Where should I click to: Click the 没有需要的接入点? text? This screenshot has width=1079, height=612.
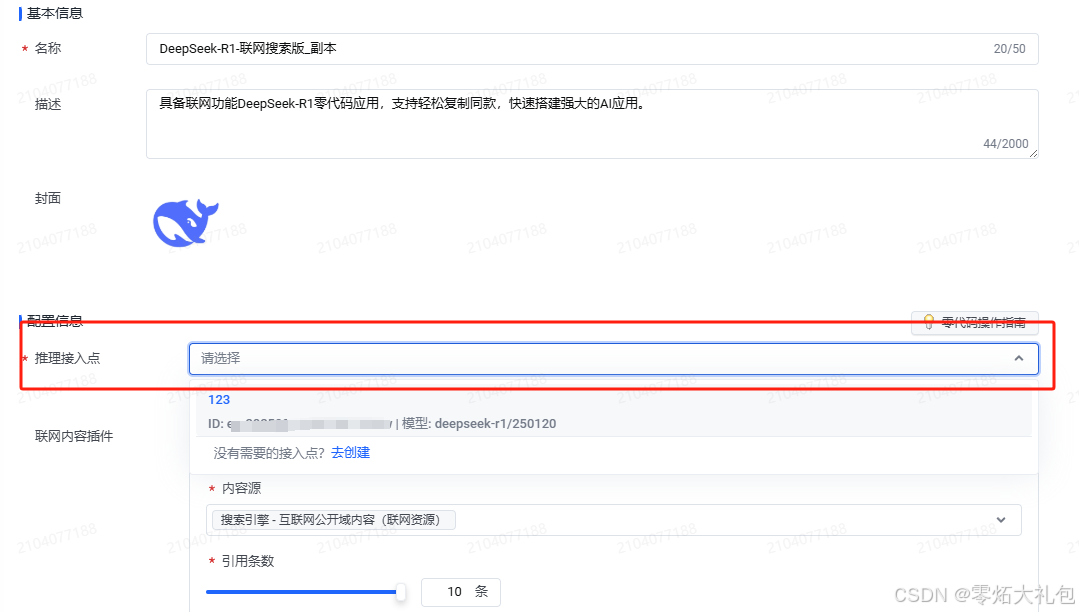click(269, 453)
